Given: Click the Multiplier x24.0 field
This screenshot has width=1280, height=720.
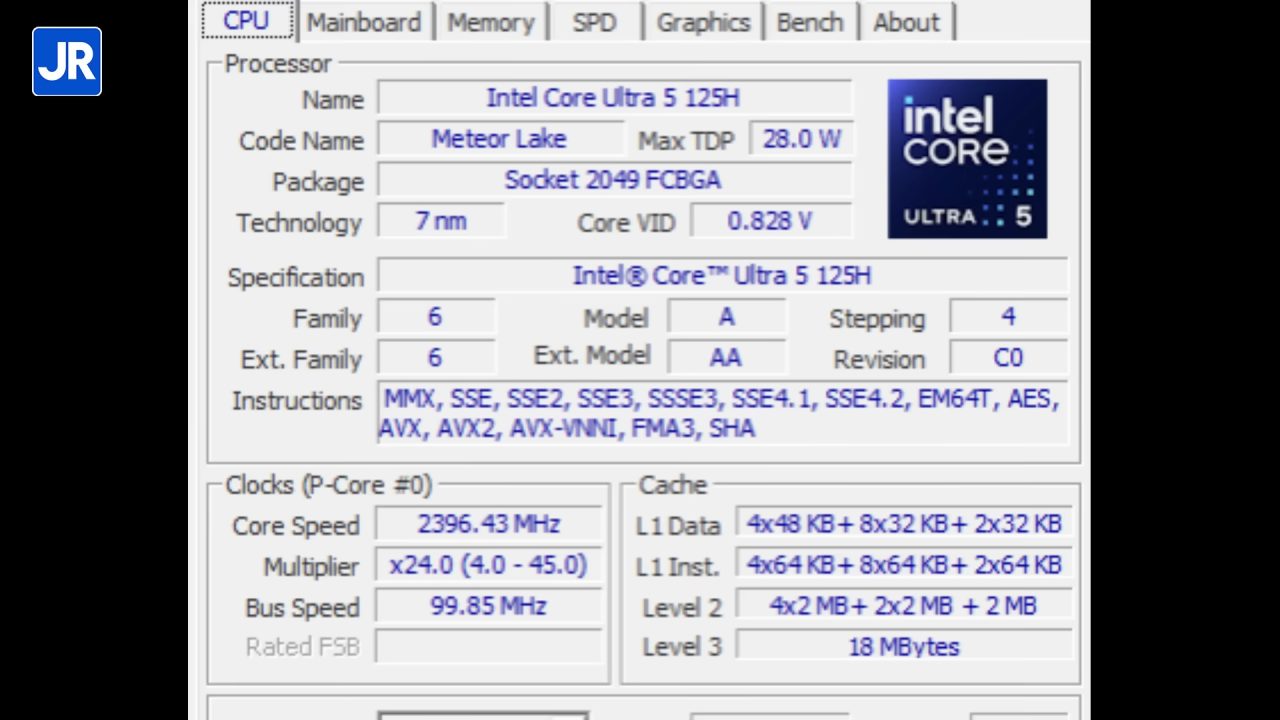Looking at the screenshot, I should click(x=489, y=565).
